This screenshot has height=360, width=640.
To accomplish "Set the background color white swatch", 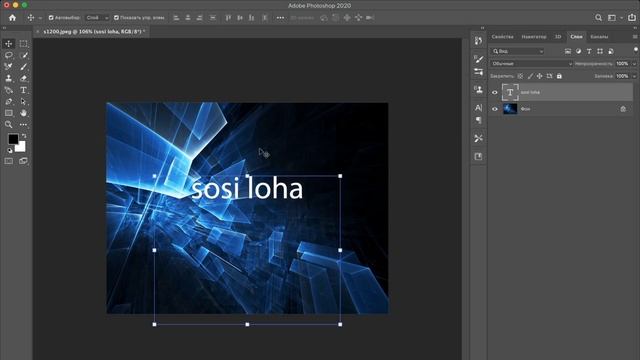I will [21, 148].
